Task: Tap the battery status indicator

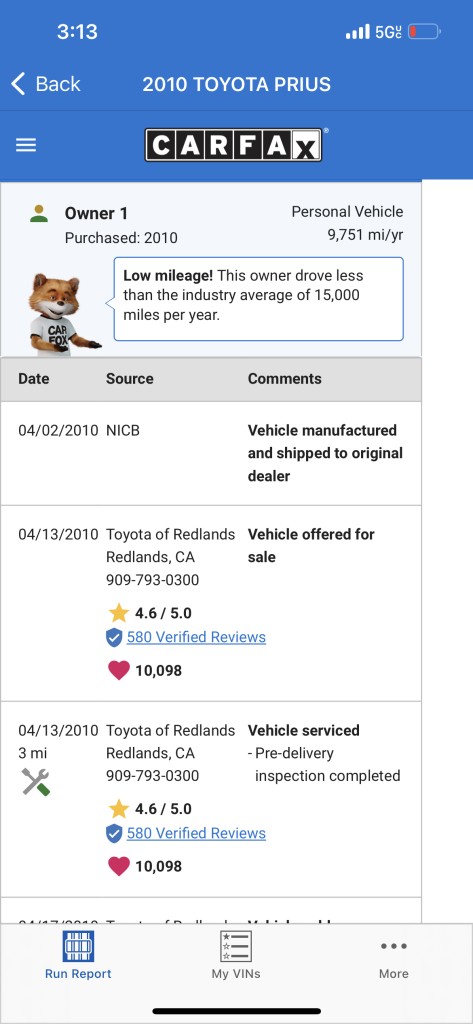Action: pos(425,31)
